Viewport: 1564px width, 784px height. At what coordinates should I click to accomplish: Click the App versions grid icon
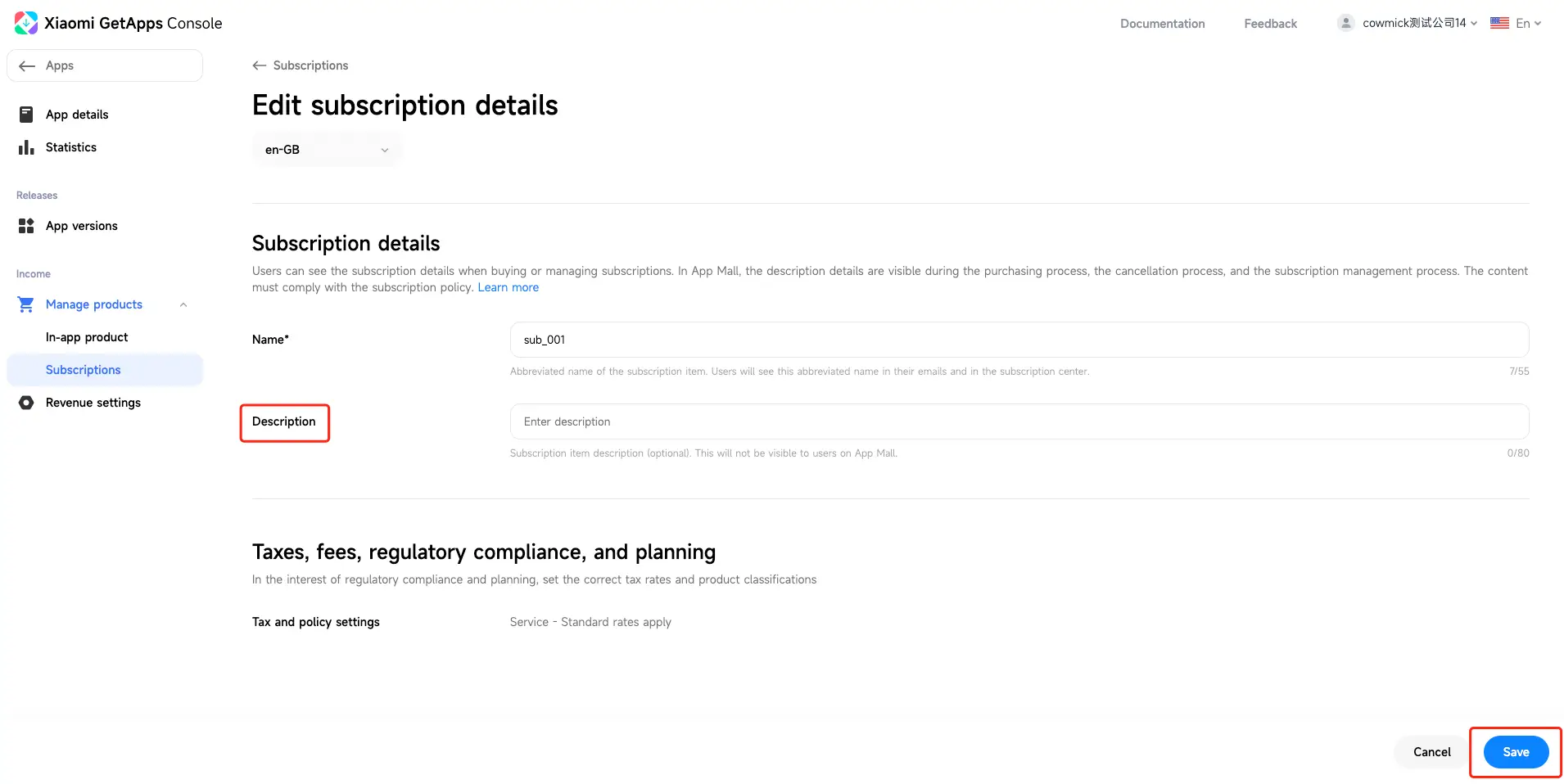click(x=26, y=226)
